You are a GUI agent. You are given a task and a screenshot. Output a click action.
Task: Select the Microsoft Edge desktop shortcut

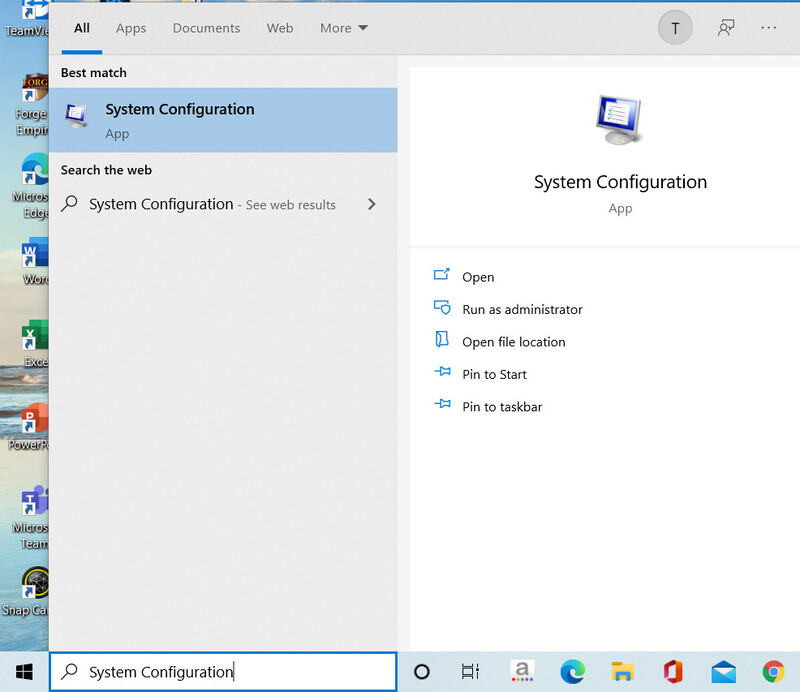tap(31, 186)
